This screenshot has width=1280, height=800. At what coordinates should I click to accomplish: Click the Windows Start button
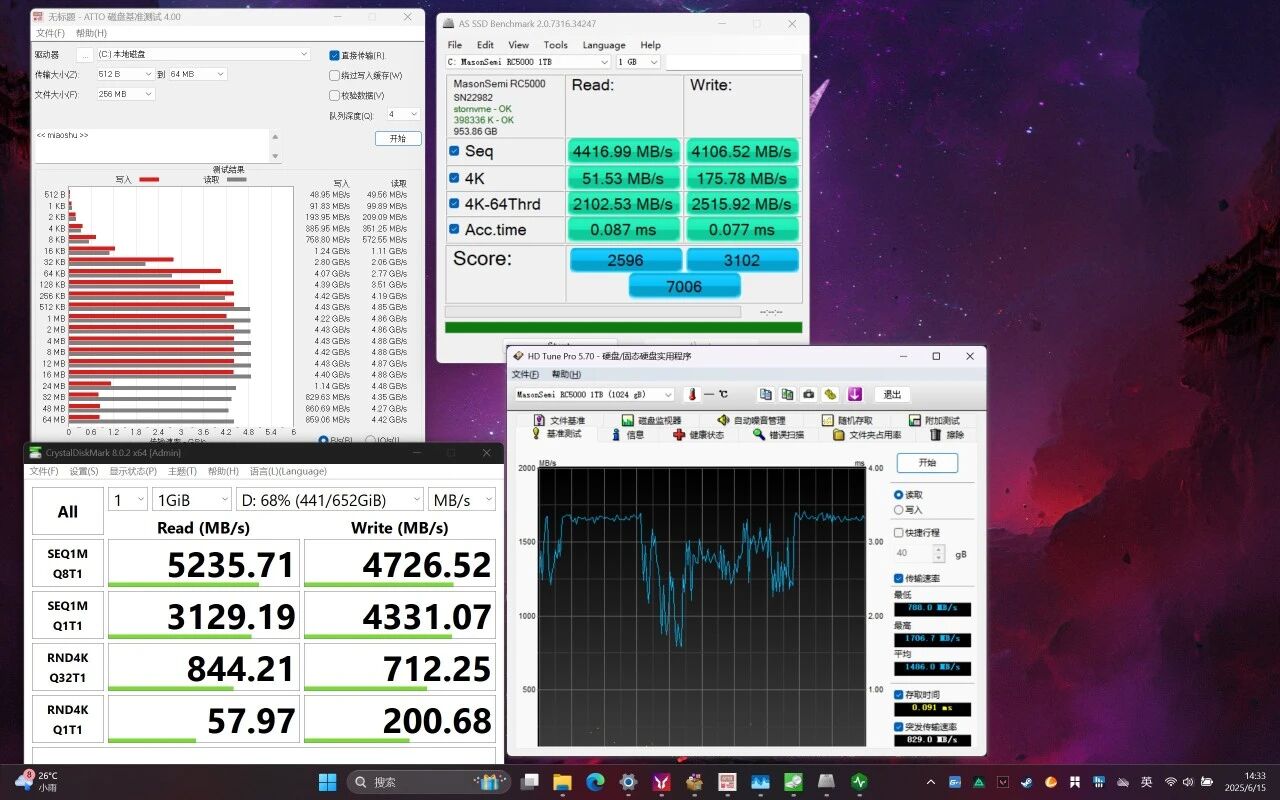click(x=327, y=781)
